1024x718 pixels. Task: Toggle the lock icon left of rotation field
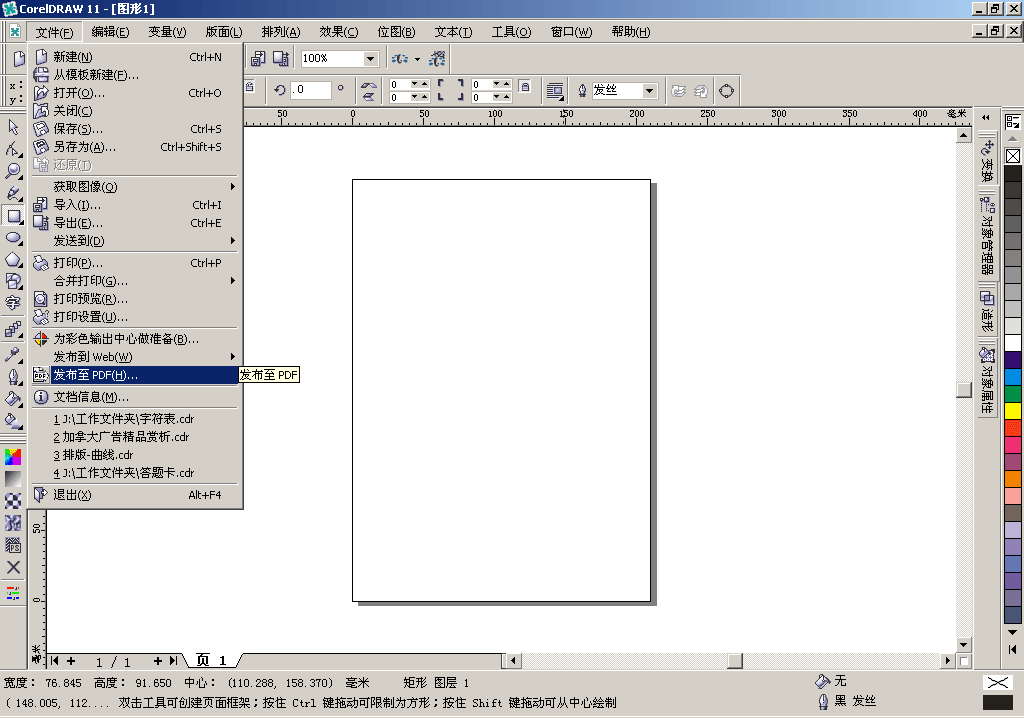tap(249, 87)
